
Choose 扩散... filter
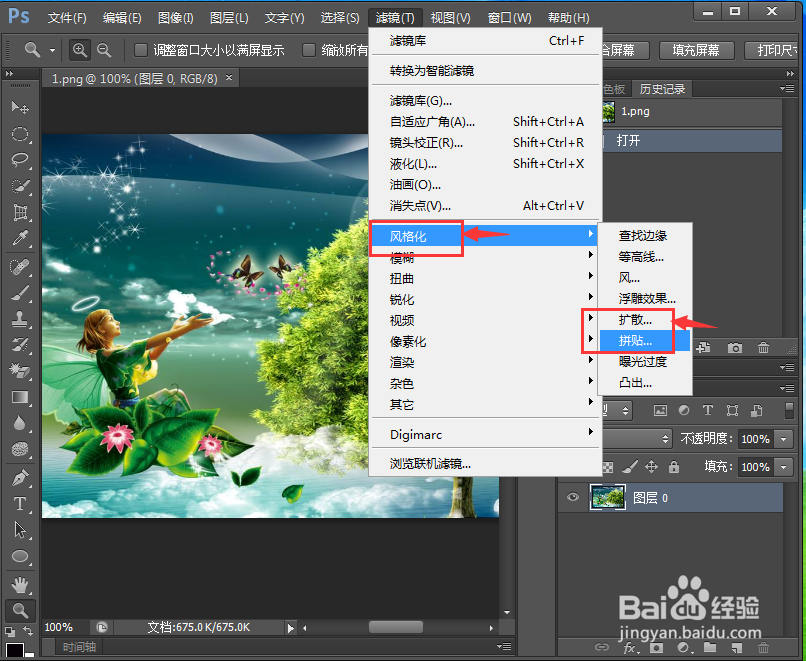click(x=645, y=320)
